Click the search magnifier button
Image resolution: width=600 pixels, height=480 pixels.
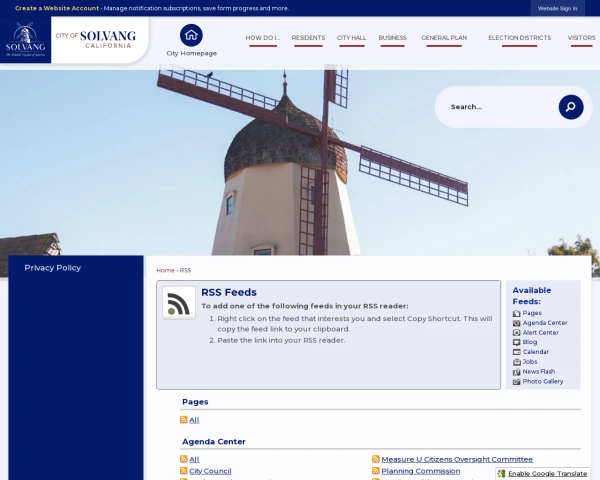point(570,107)
